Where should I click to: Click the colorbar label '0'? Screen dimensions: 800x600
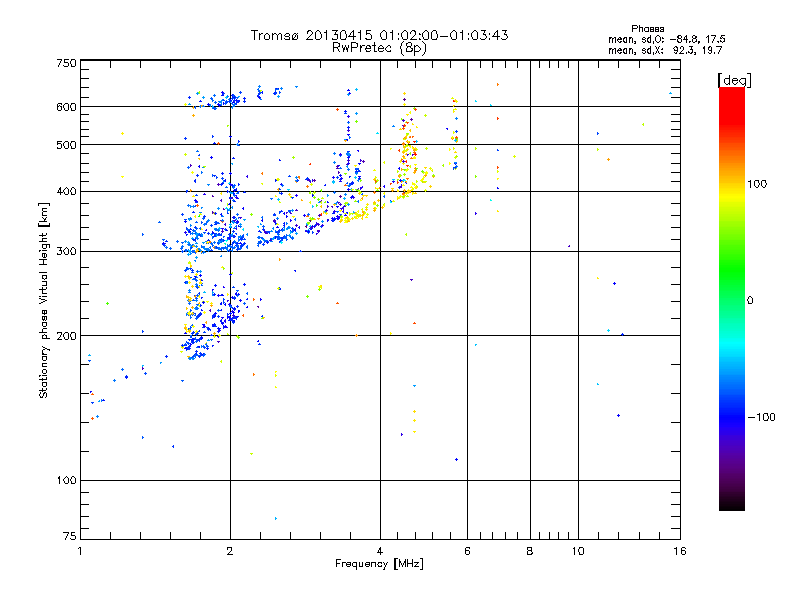coord(750,300)
